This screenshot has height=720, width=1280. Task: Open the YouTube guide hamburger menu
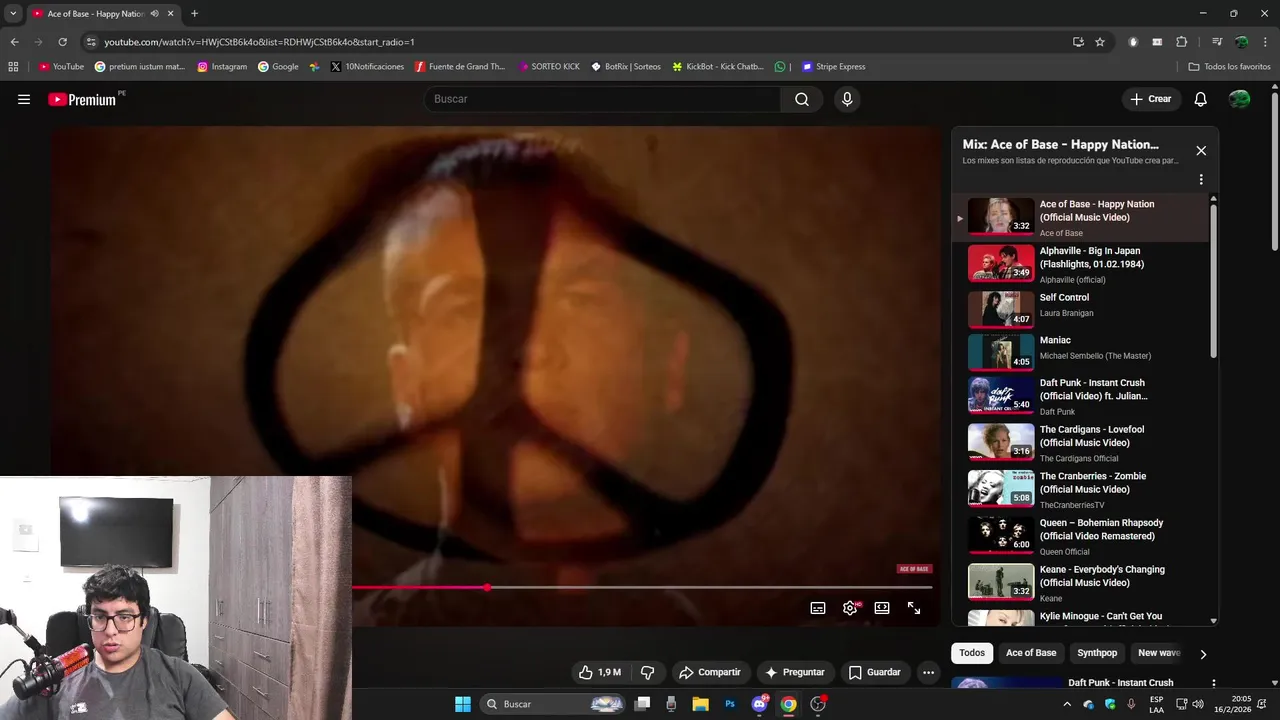coord(24,99)
